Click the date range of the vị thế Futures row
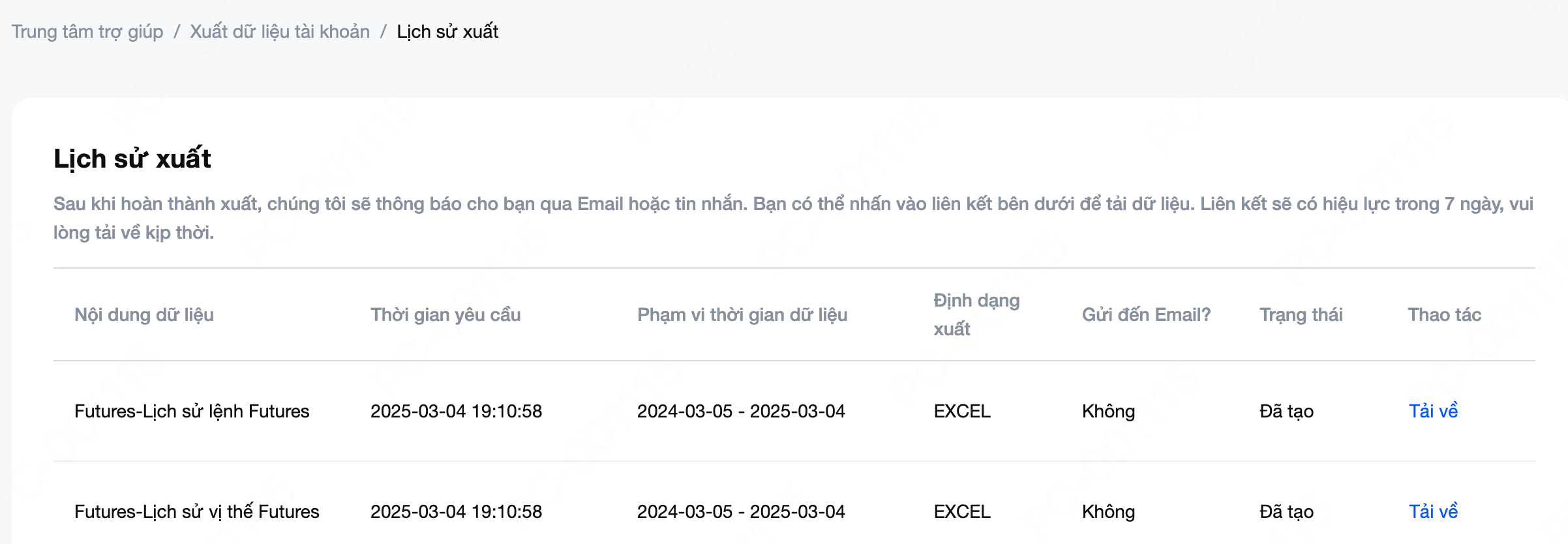The width and height of the screenshot is (1568, 544). tap(741, 511)
